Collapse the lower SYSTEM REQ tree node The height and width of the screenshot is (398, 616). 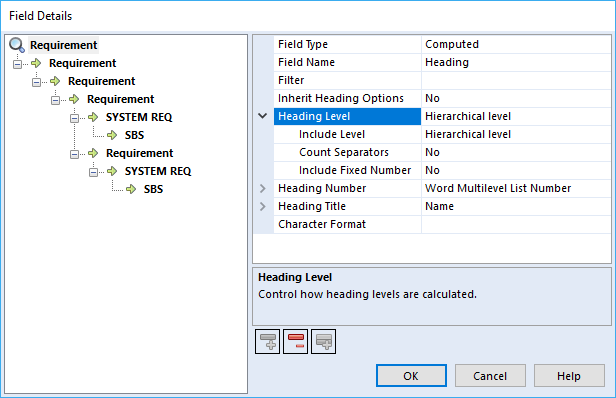[x=94, y=172]
